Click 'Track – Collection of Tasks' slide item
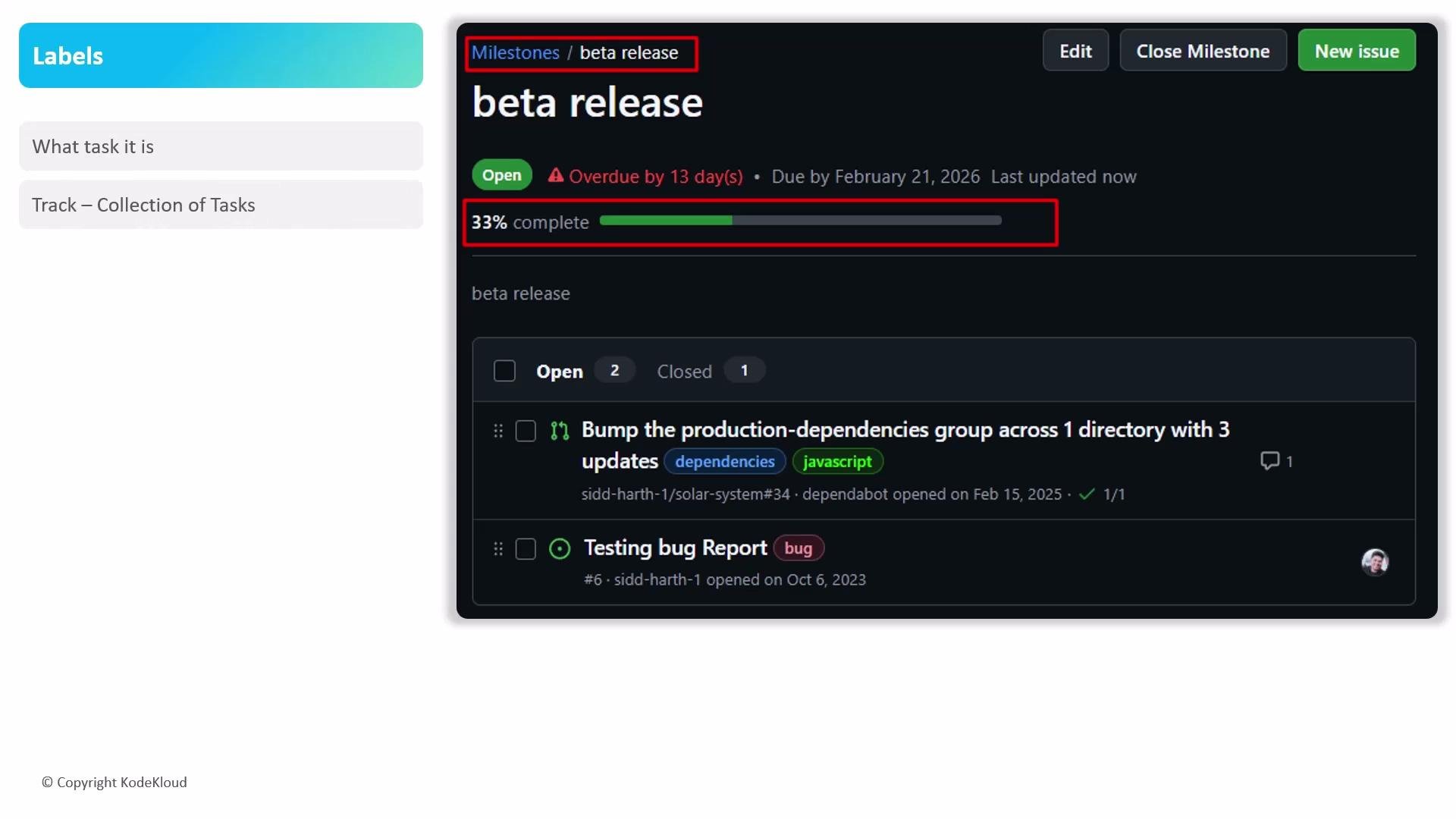The image size is (1456, 819). point(221,205)
